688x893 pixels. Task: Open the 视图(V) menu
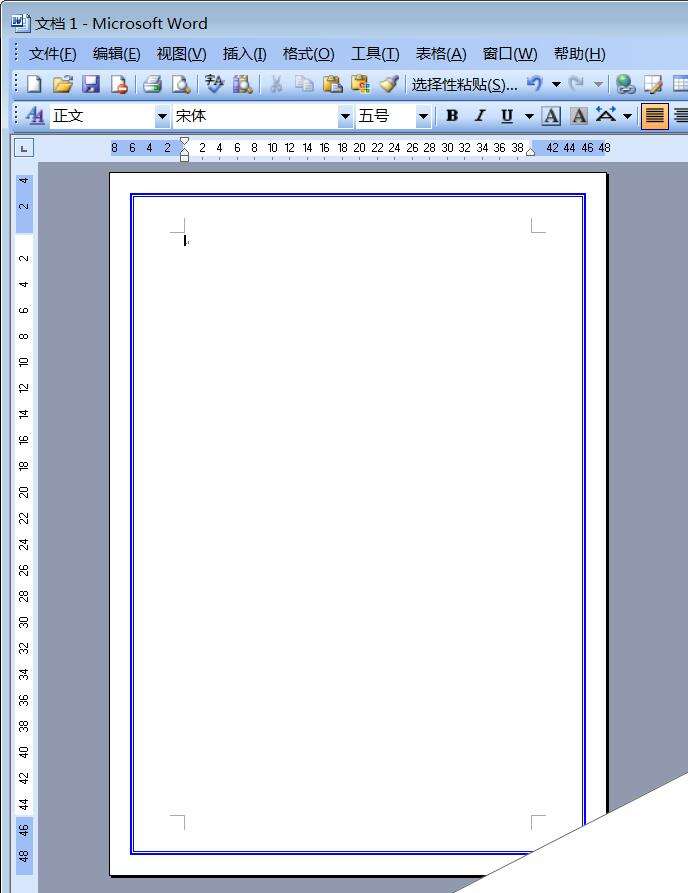(x=181, y=54)
